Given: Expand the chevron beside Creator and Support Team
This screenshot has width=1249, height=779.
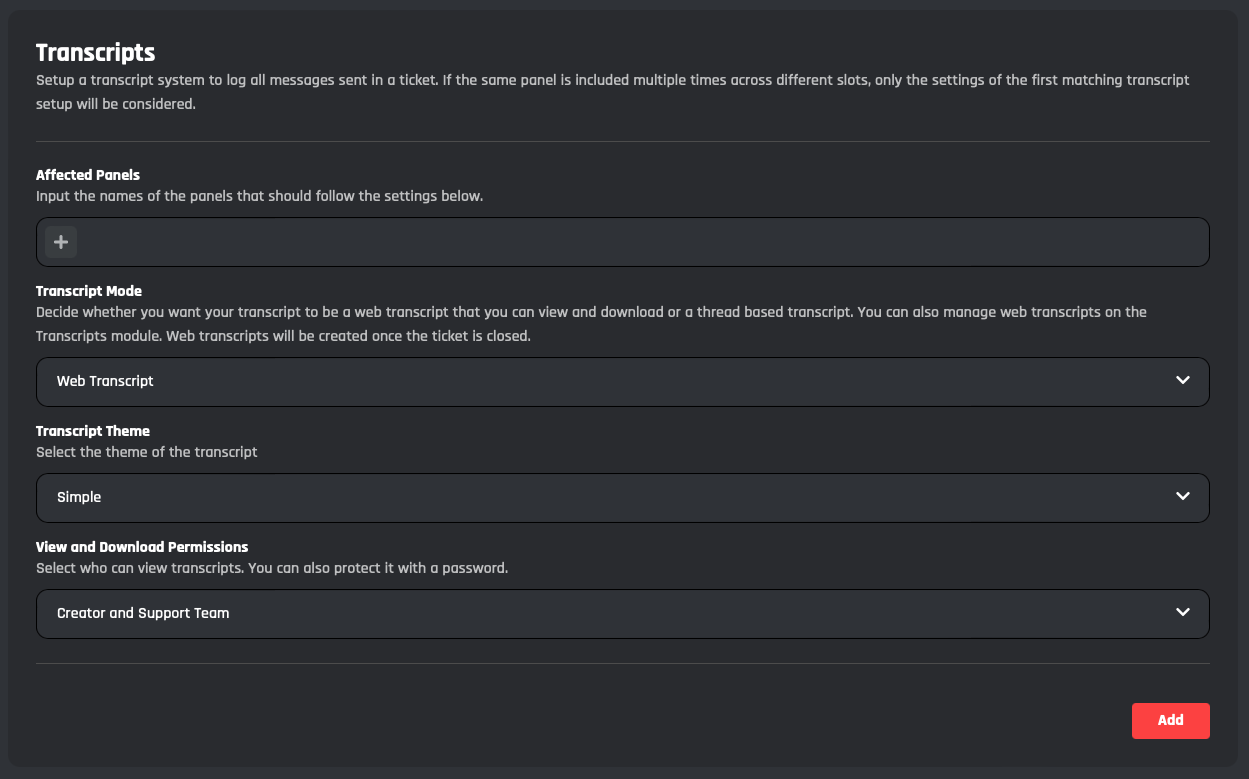Looking at the screenshot, I should coord(1183,613).
